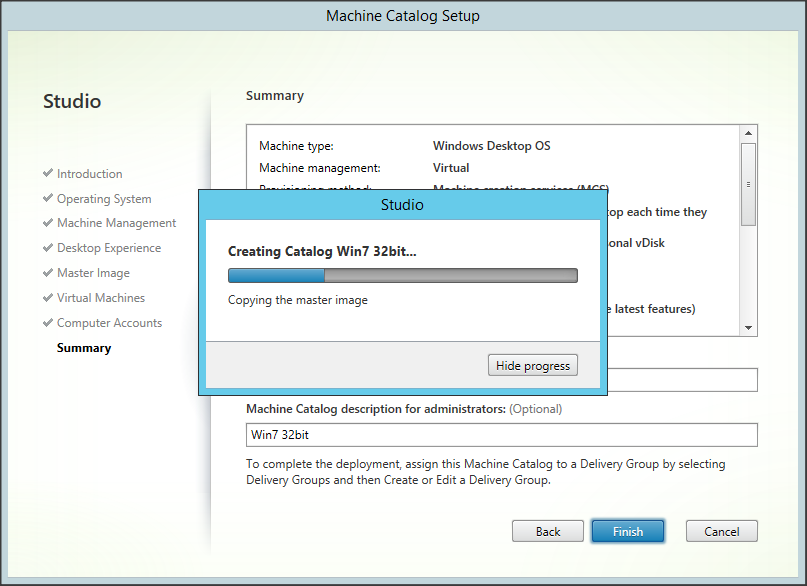This screenshot has width=807, height=586.
Task: Click the Creating Catalog progress bar
Action: [x=402, y=276]
